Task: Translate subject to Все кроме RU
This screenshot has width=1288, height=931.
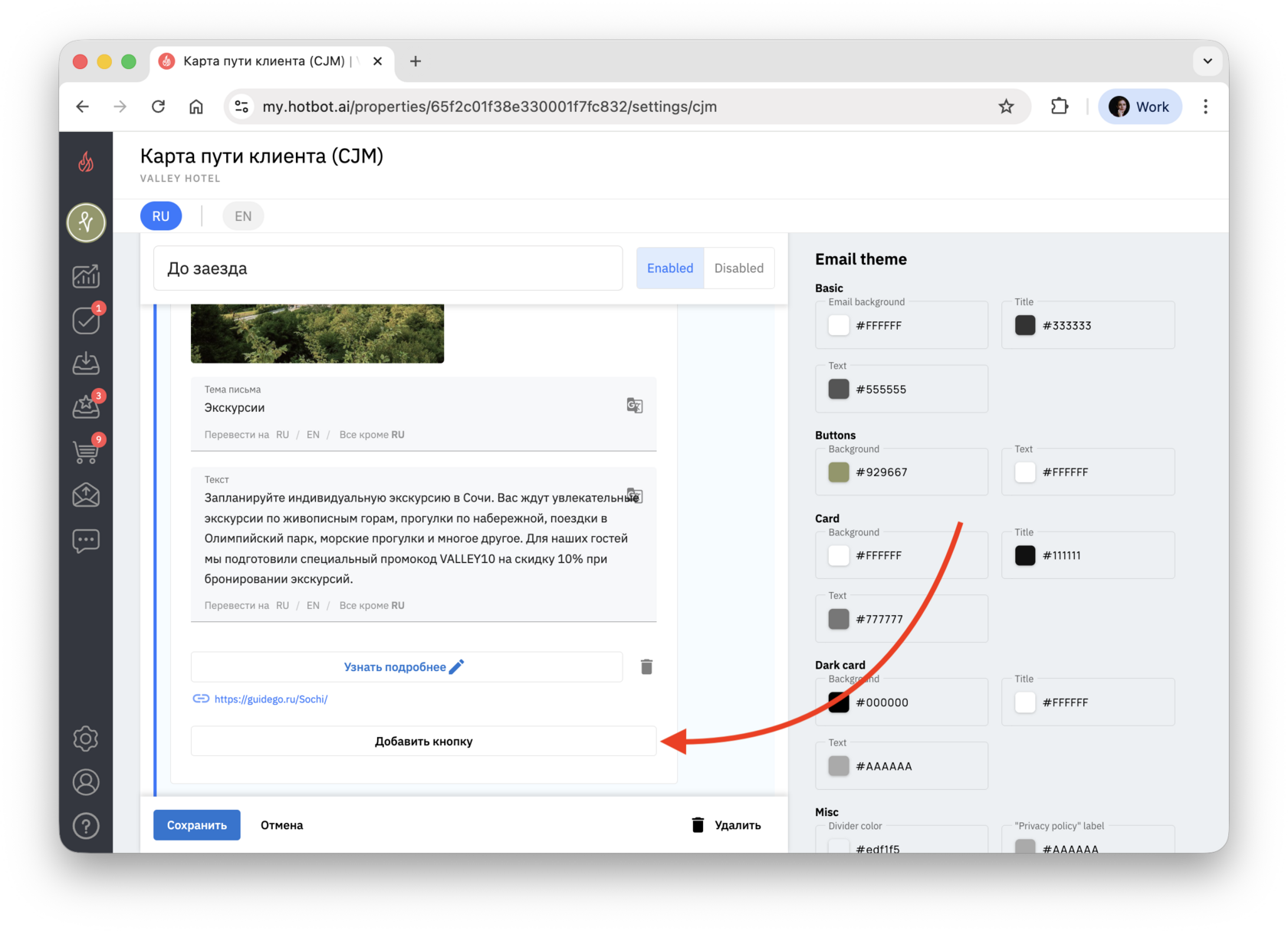Action: [372, 435]
